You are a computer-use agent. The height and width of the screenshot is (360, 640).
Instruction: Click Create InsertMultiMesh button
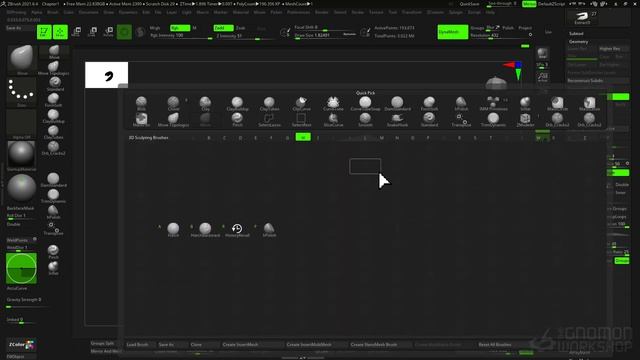[316, 344]
